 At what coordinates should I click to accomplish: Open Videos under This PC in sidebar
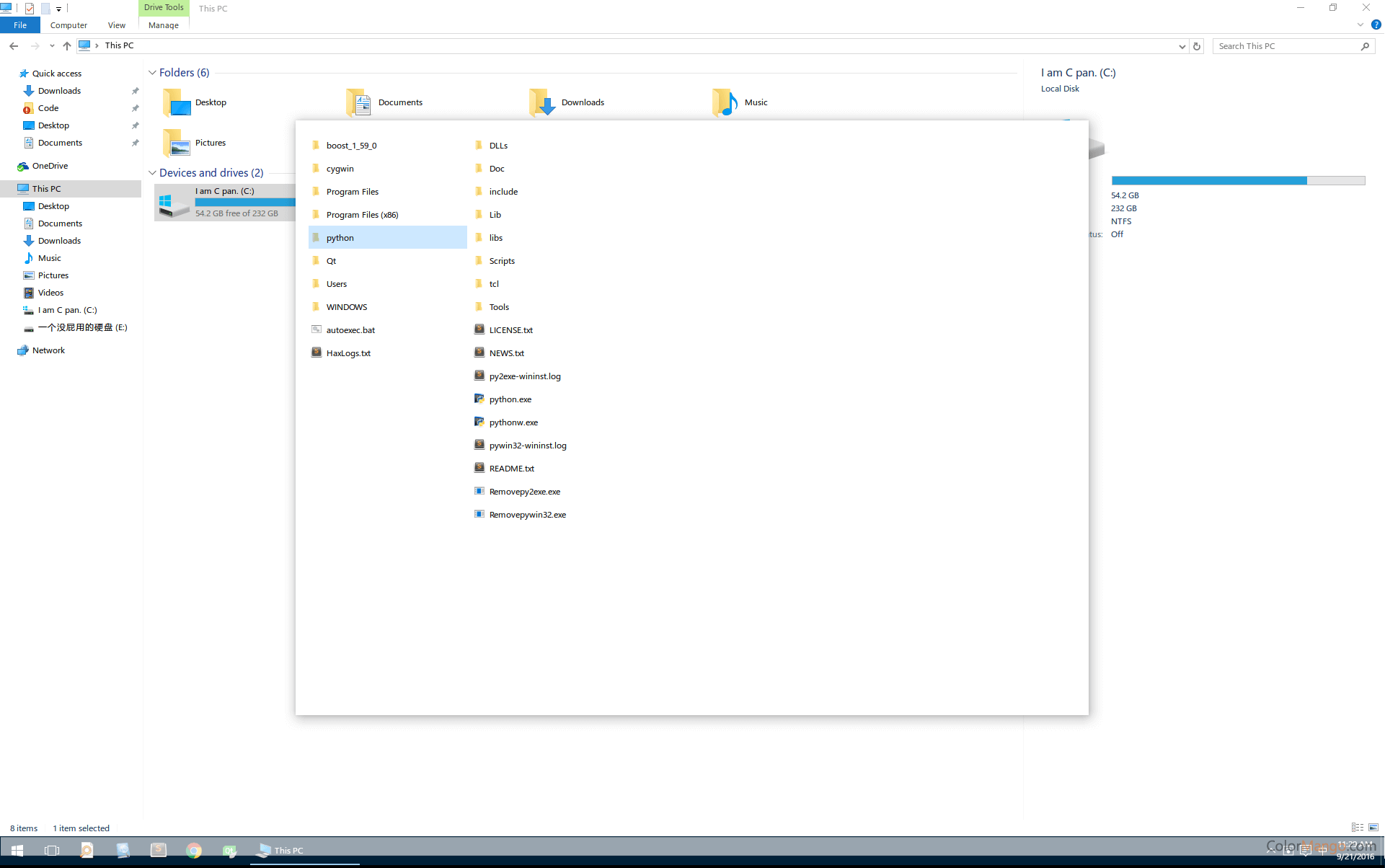pyautogui.click(x=50, y=293)
